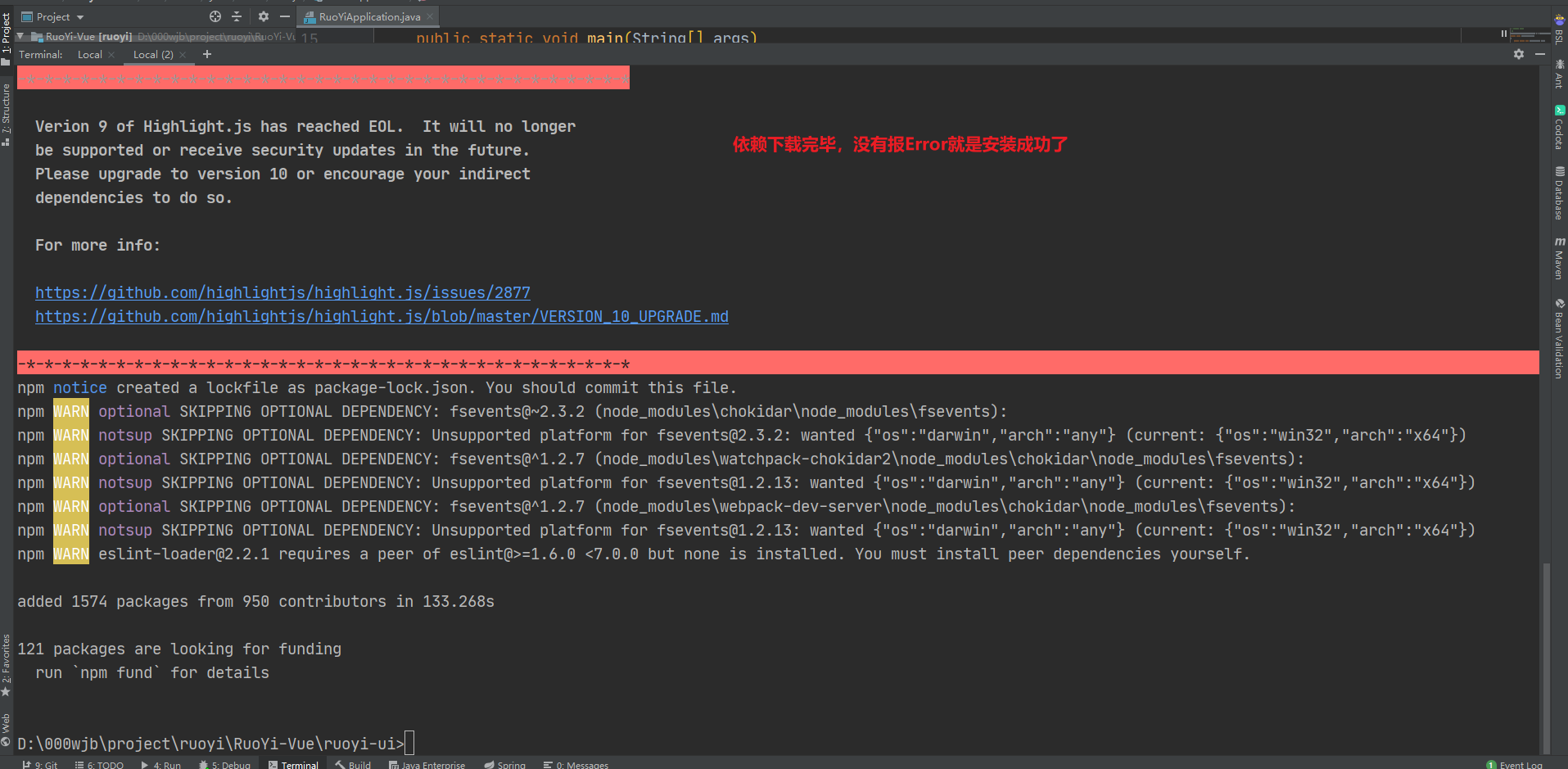Click the eslint-loader peer warning line
Viewport: 1568px width, 769px height.
[x=634, y=554]
